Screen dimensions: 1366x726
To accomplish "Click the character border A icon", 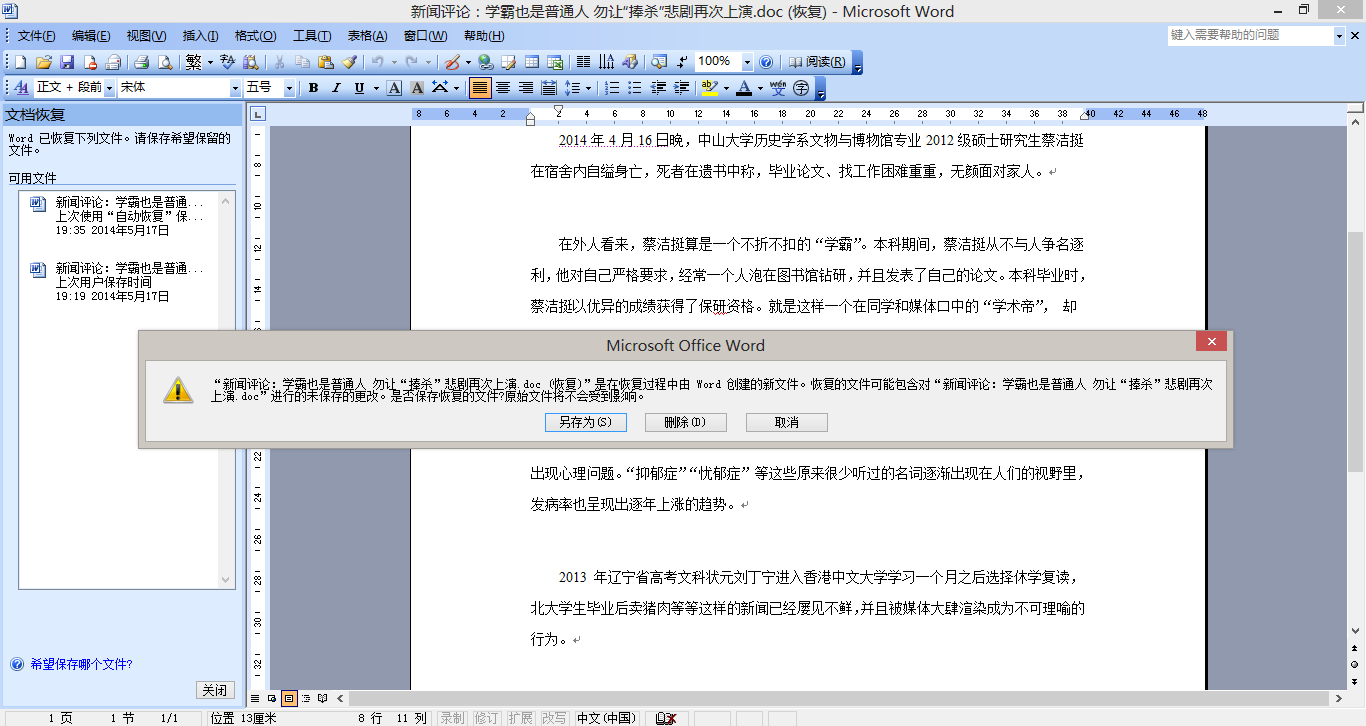I will point(394,88).
